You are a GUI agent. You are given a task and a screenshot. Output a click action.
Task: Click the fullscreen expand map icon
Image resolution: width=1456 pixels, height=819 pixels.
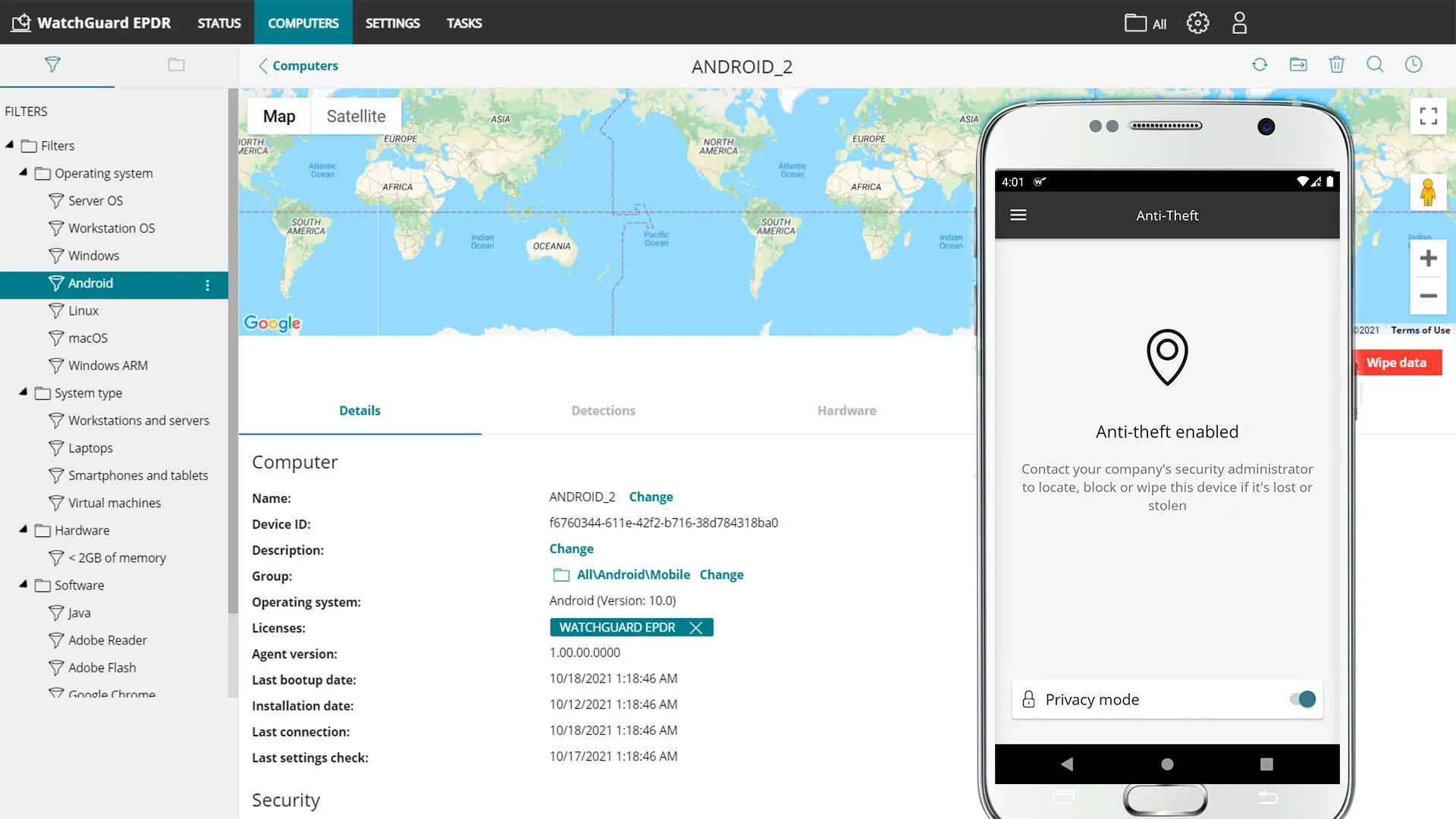click(x=1429, y=115)
